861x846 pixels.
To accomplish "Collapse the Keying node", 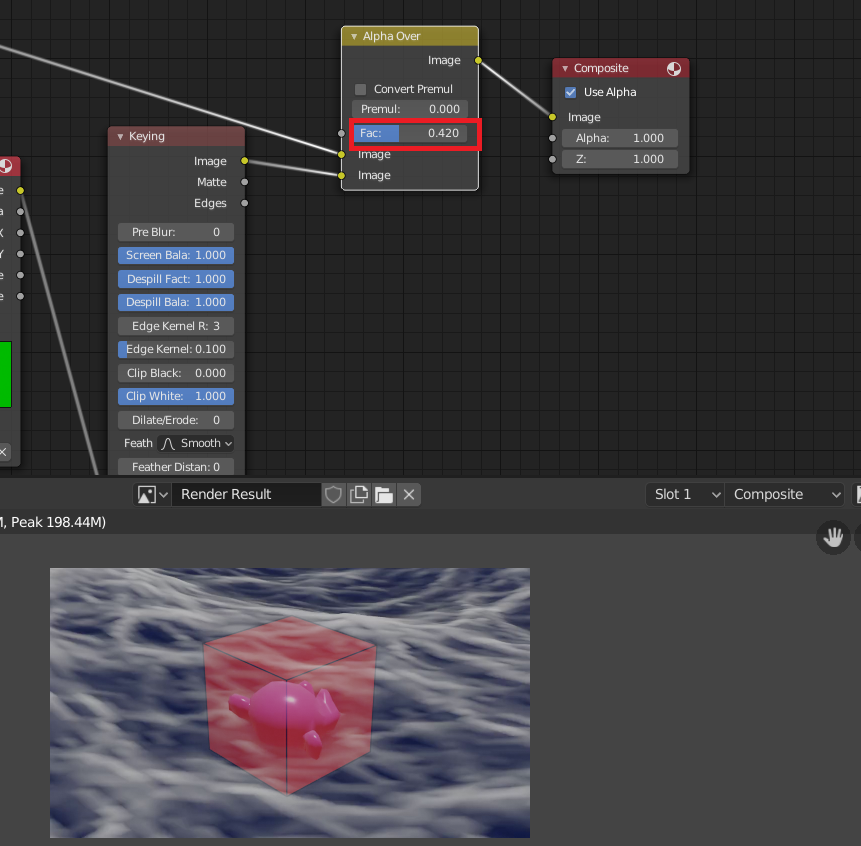I will (120, 137).
